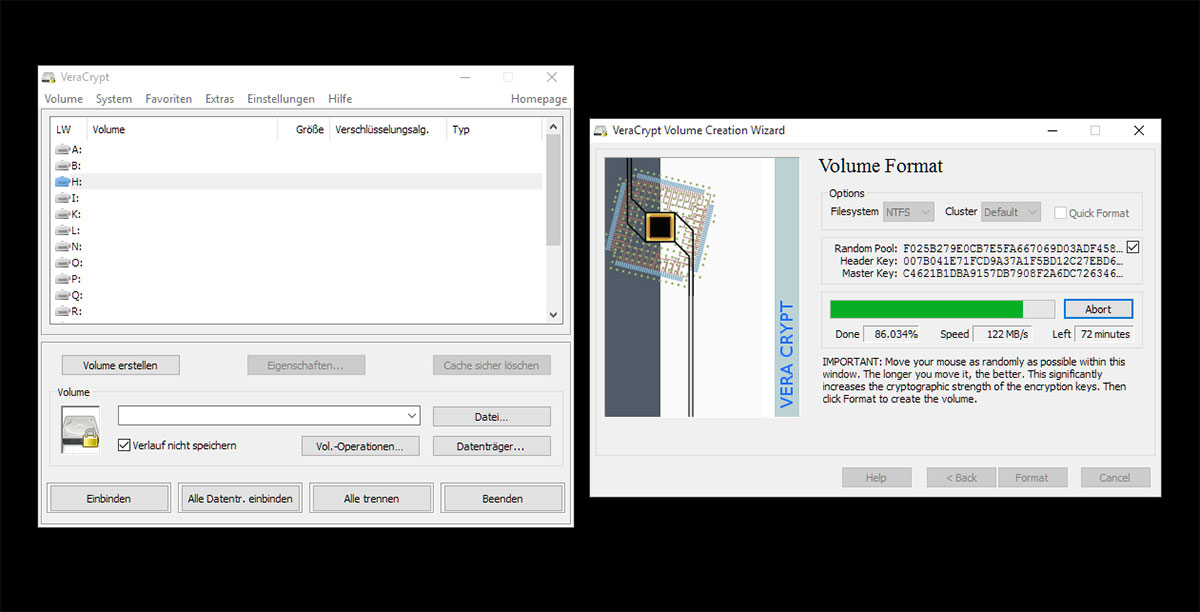Select the P: drive slot icon
Image resolution: width=1200 pixels, height=612 pixels.
tap(62, 279)
